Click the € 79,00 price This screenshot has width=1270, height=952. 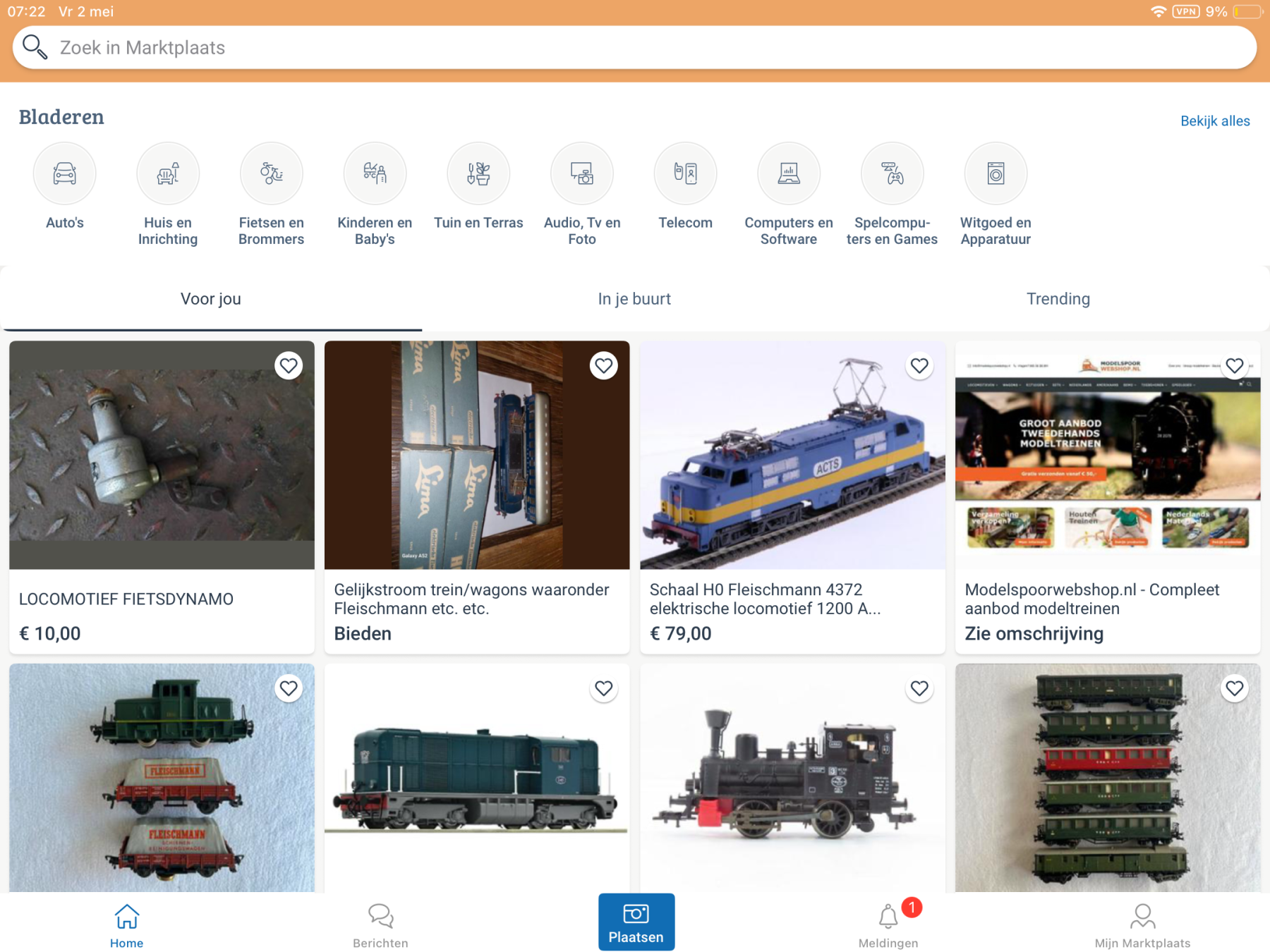coord(680,633)
